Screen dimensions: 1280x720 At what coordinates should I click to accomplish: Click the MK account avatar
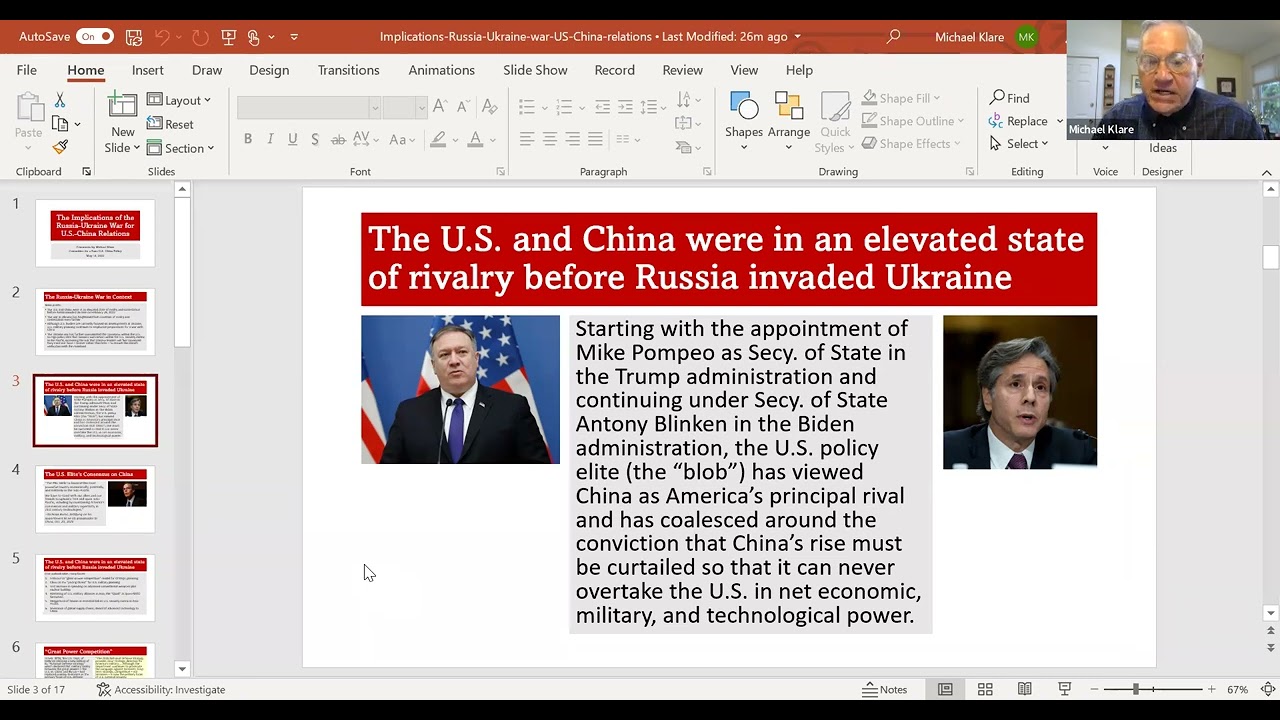[x=1026, y=37]
